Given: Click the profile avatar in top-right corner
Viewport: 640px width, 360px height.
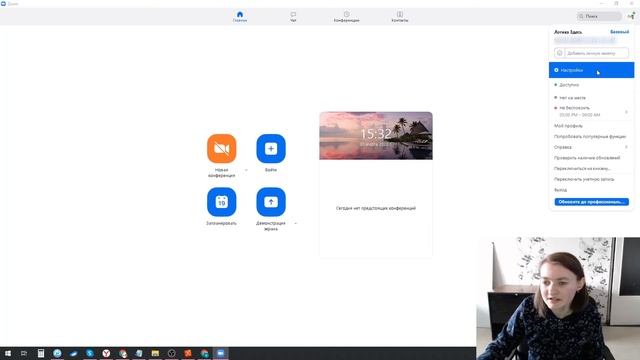Looking at the screenshot, I should tap(631, 16).
